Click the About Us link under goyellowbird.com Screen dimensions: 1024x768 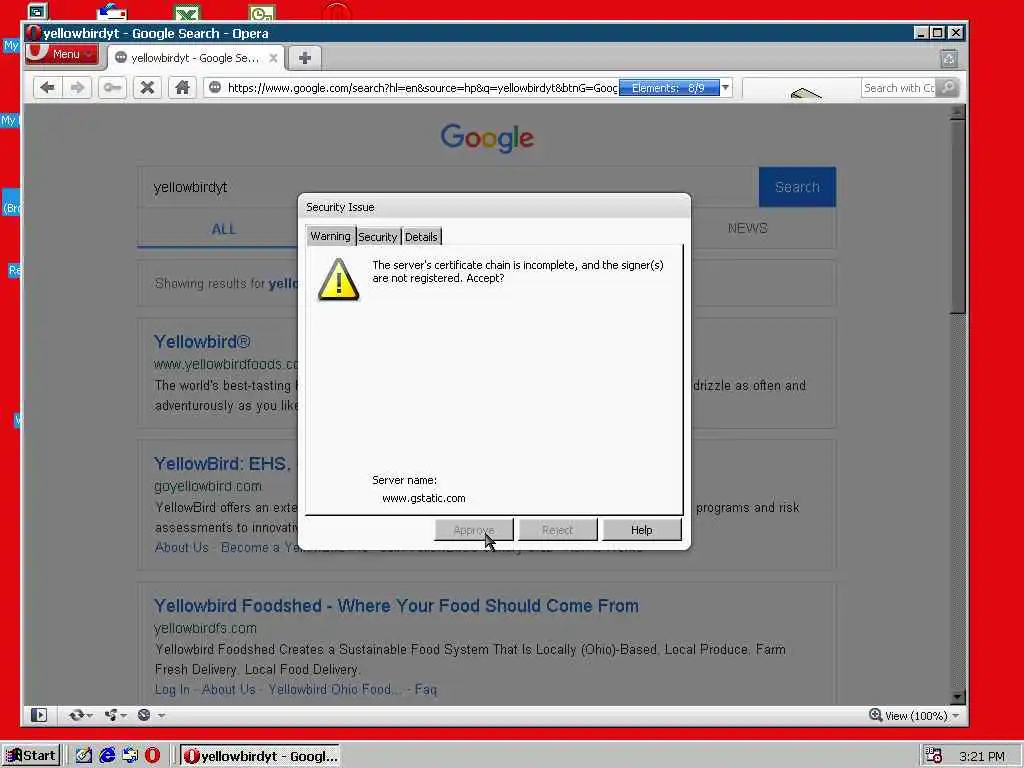click(x=182, y=547)
